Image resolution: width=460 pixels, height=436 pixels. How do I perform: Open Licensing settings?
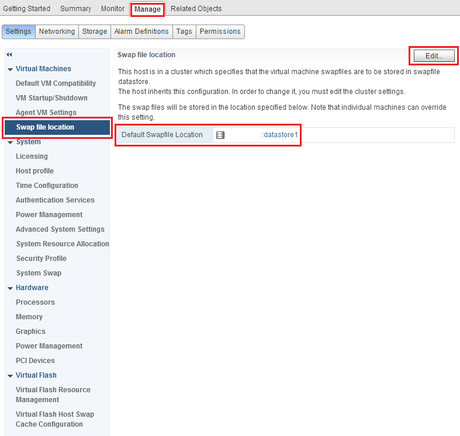click(x=32, y=156)
